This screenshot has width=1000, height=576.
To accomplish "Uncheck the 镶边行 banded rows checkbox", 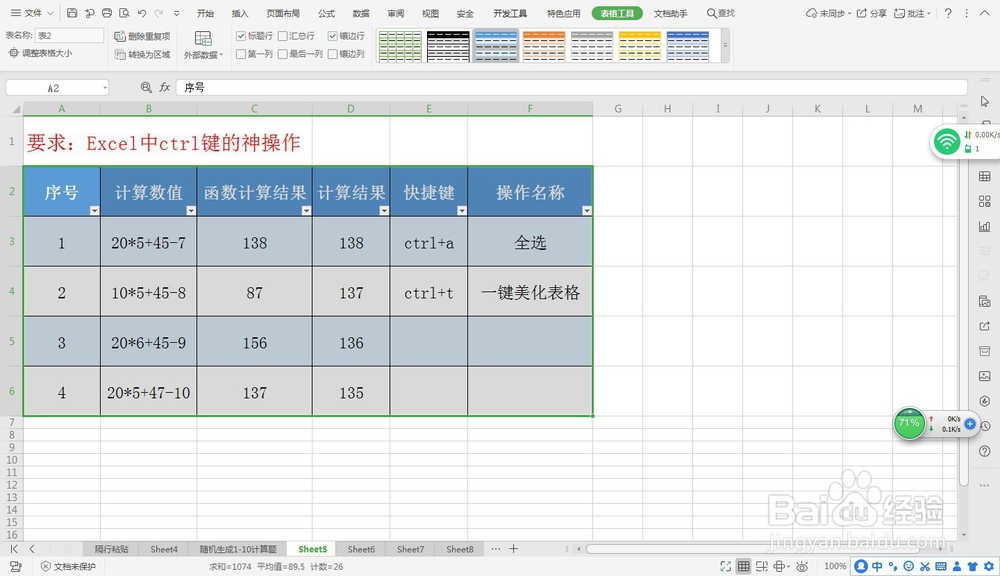I will (332, 36).
